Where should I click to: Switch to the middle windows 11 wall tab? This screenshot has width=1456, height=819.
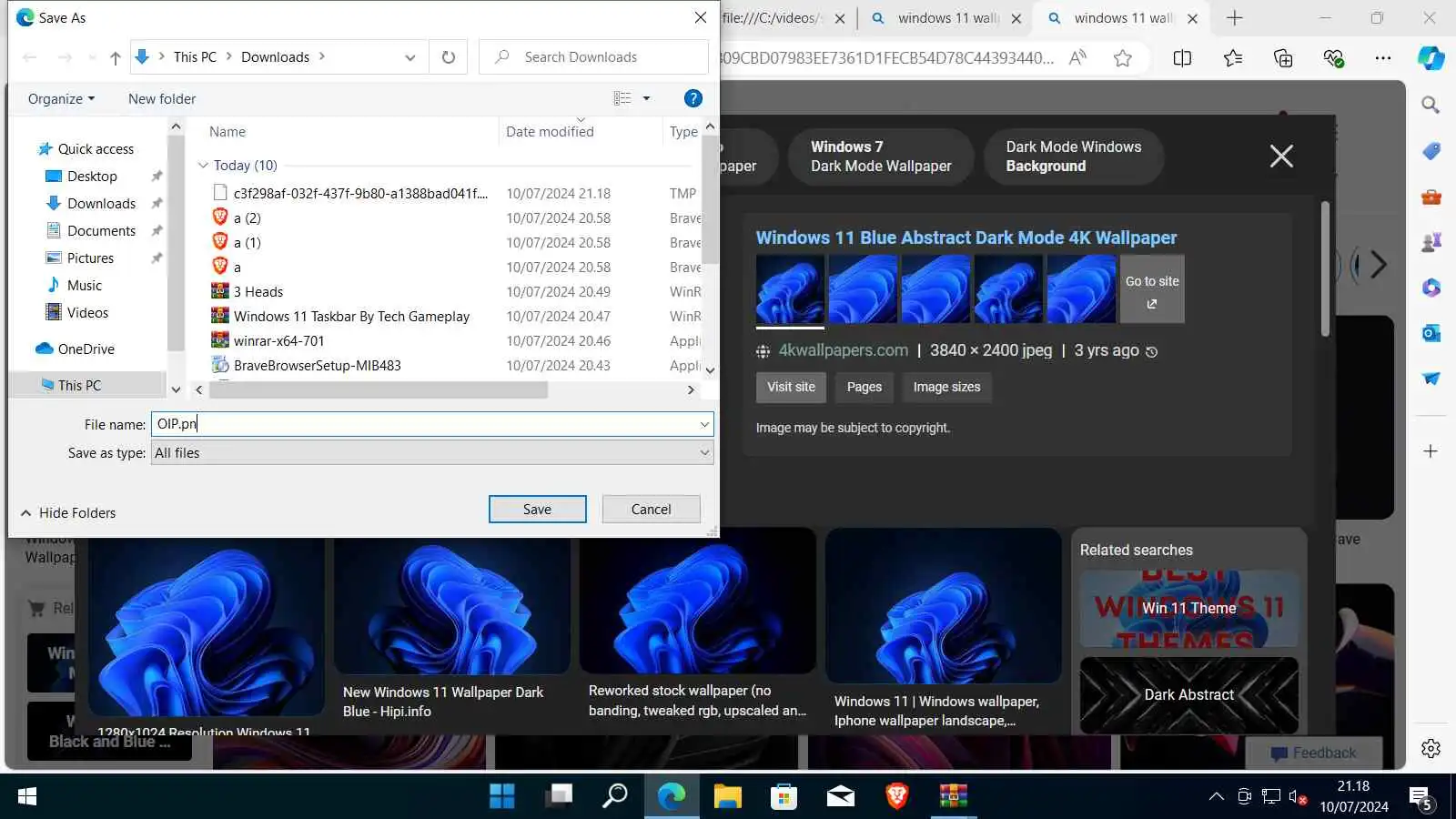[x=945, y=18]
